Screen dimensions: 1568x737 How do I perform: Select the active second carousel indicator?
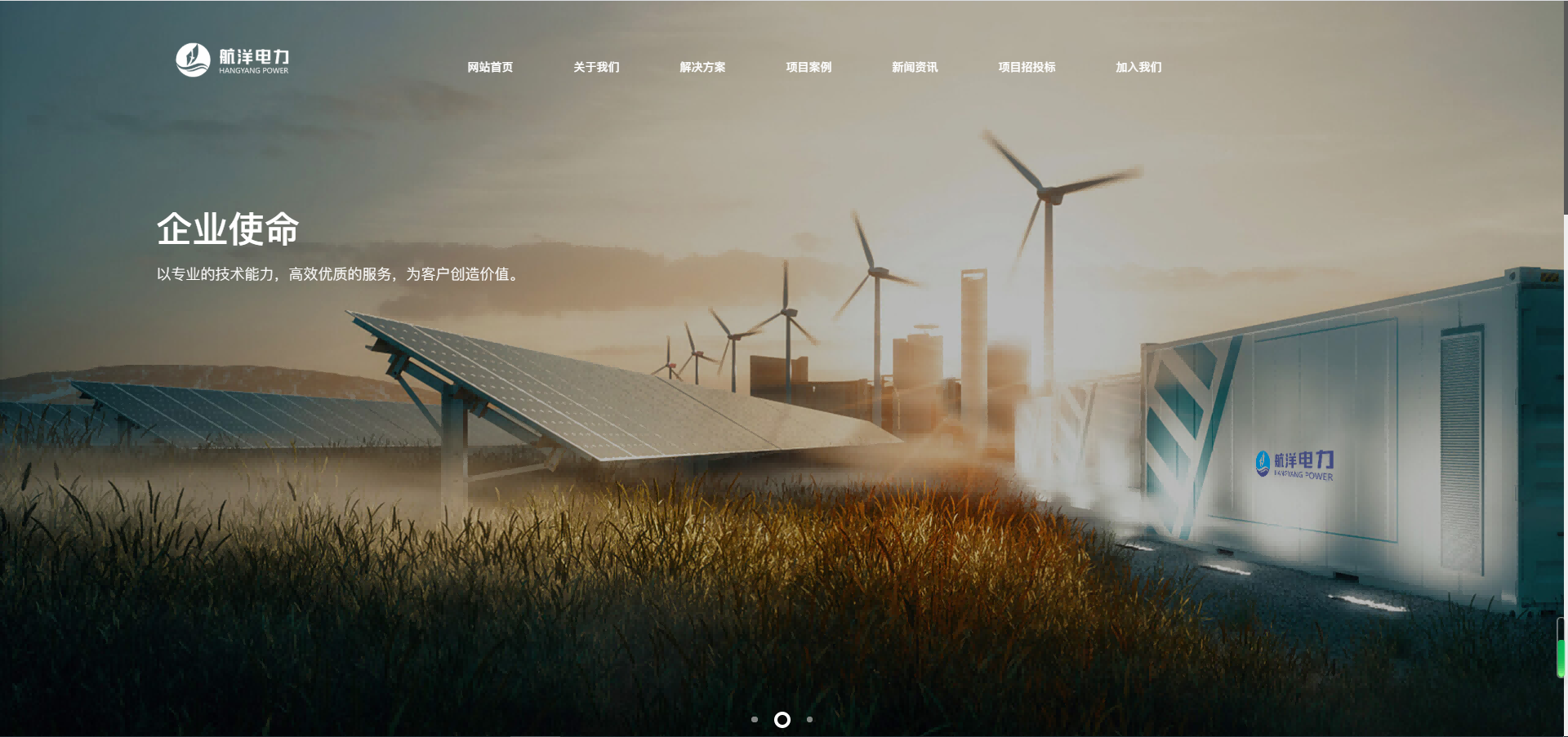coord(782,719)
